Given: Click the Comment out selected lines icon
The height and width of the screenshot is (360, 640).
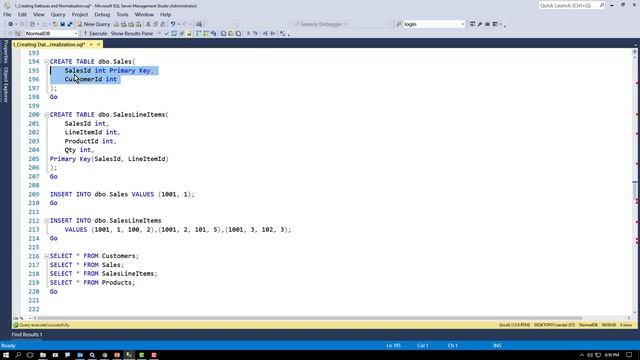Looking at the screenshot, I should 248,33.
